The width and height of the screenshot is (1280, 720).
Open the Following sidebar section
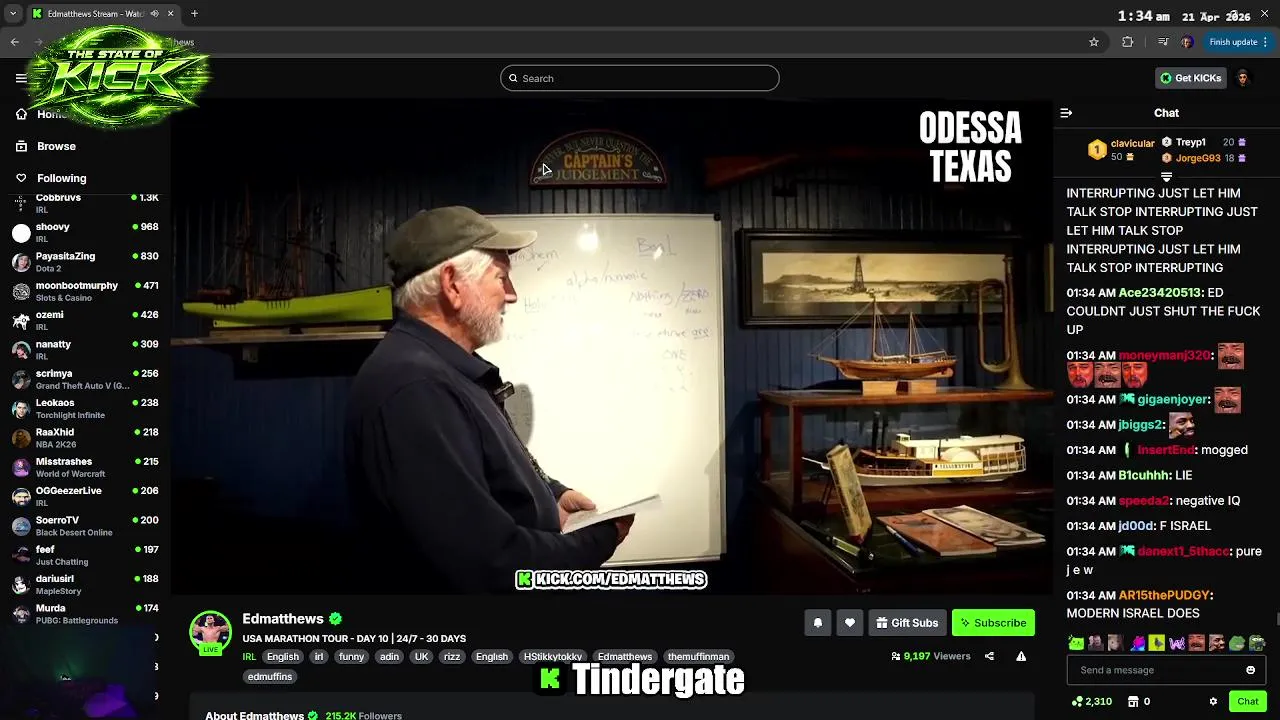(x=51, y=178)
